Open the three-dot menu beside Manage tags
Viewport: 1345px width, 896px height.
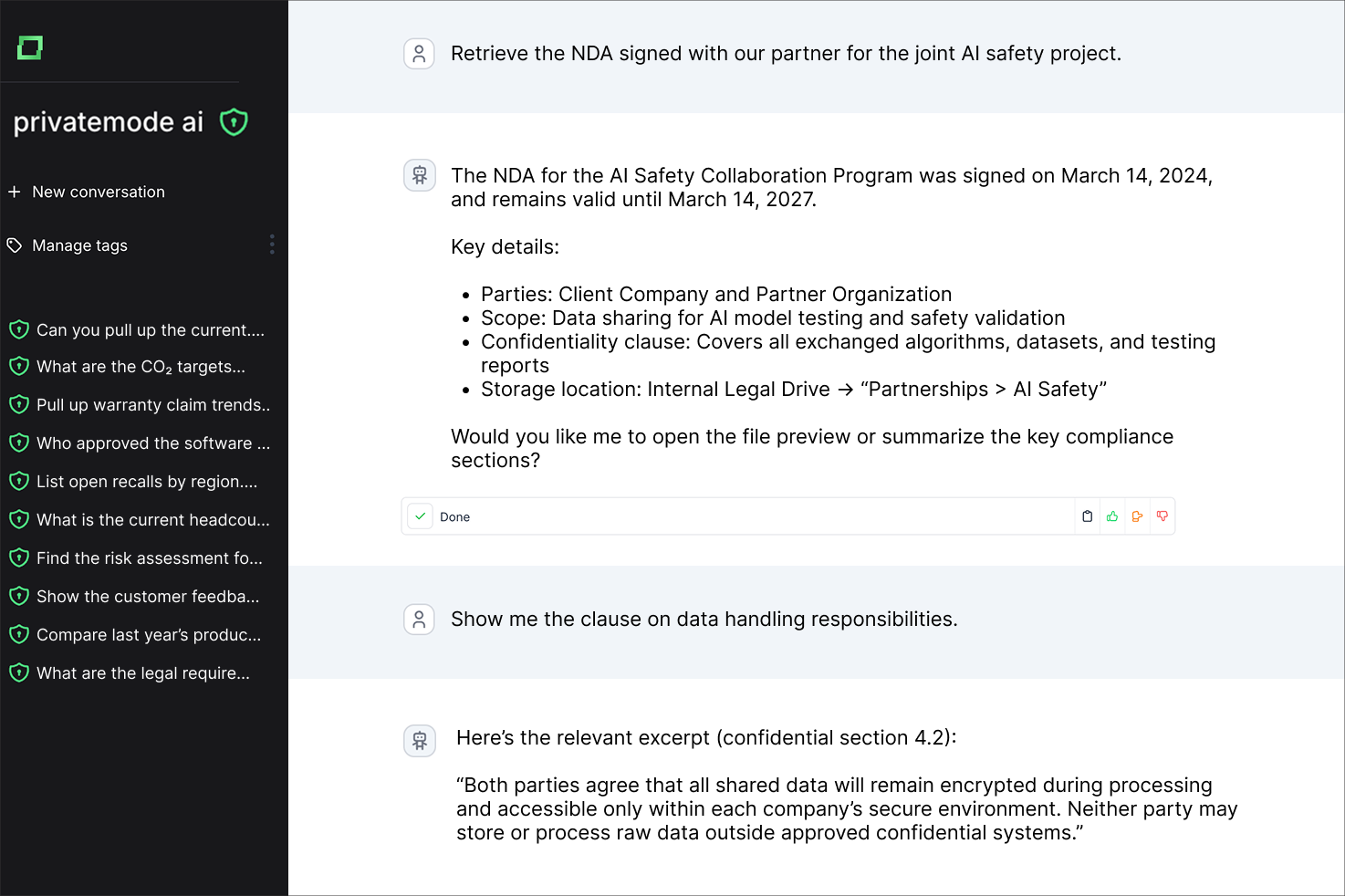272,245
